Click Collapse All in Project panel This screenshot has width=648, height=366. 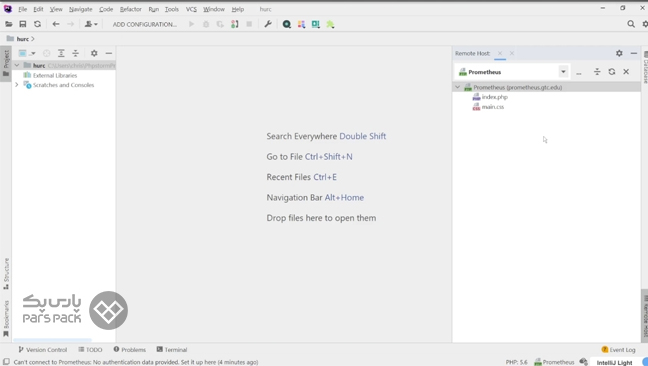(75, 53)
